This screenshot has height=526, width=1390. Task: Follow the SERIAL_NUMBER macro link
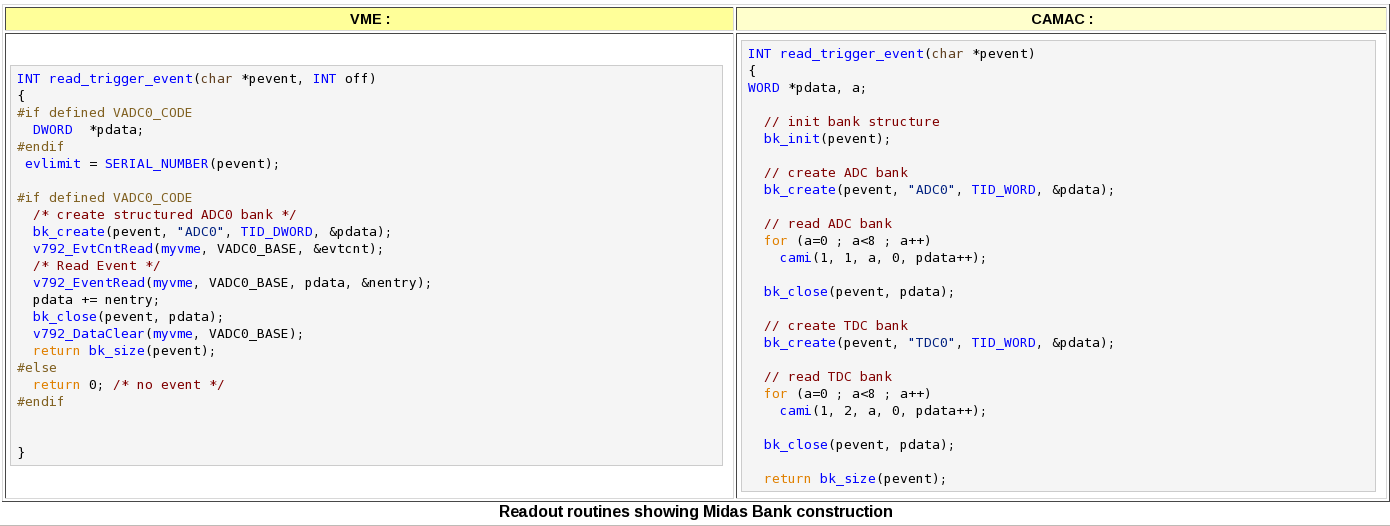pyautogui.click(x=157, y=163)
